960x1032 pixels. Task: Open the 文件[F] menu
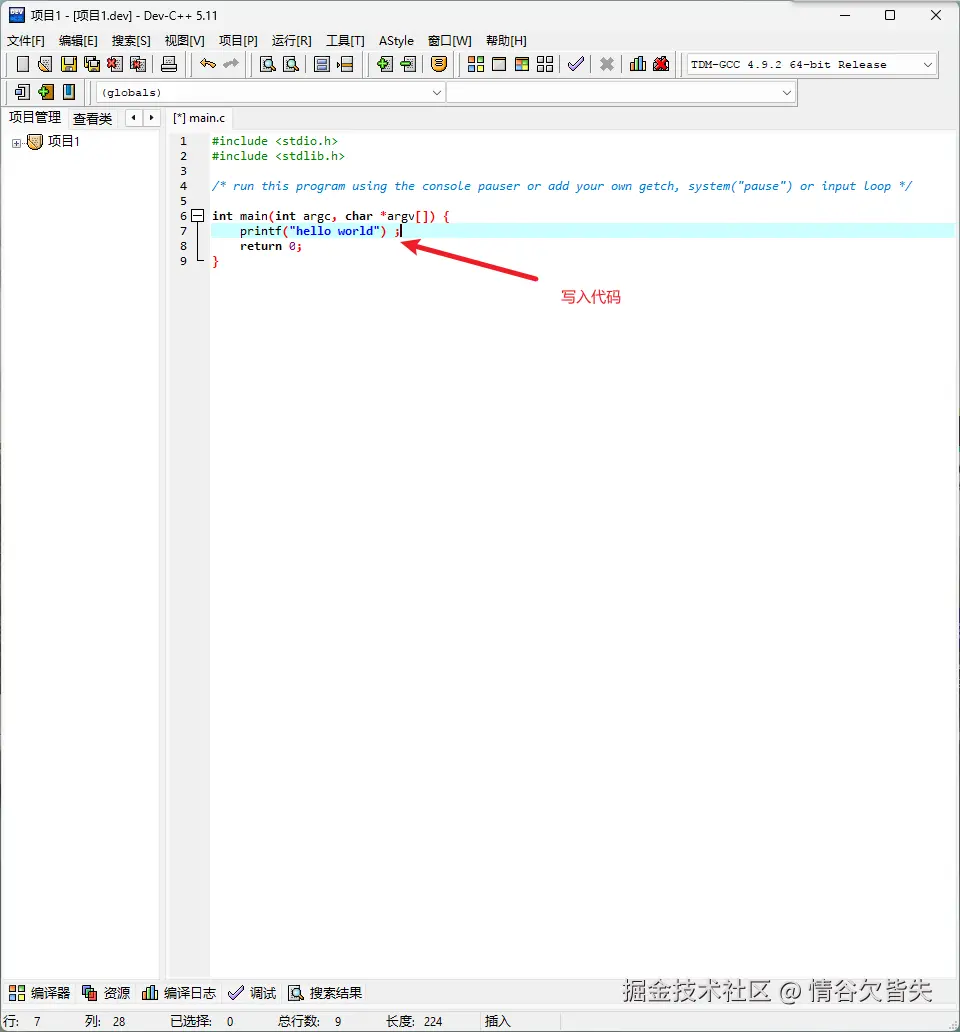(x=26, y=41)
